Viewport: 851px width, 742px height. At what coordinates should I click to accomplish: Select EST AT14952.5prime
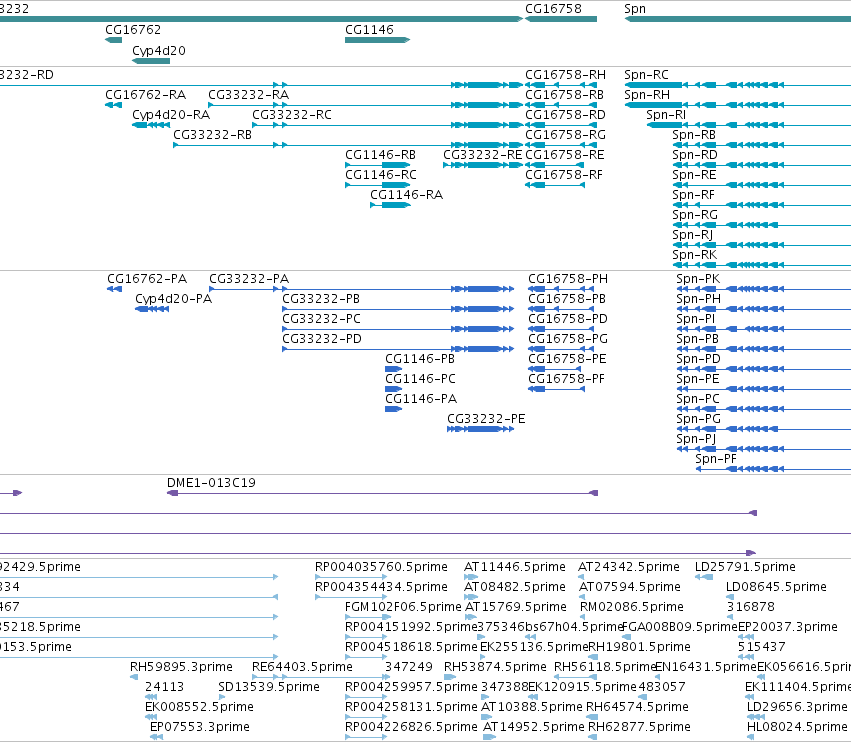[532, 727]
